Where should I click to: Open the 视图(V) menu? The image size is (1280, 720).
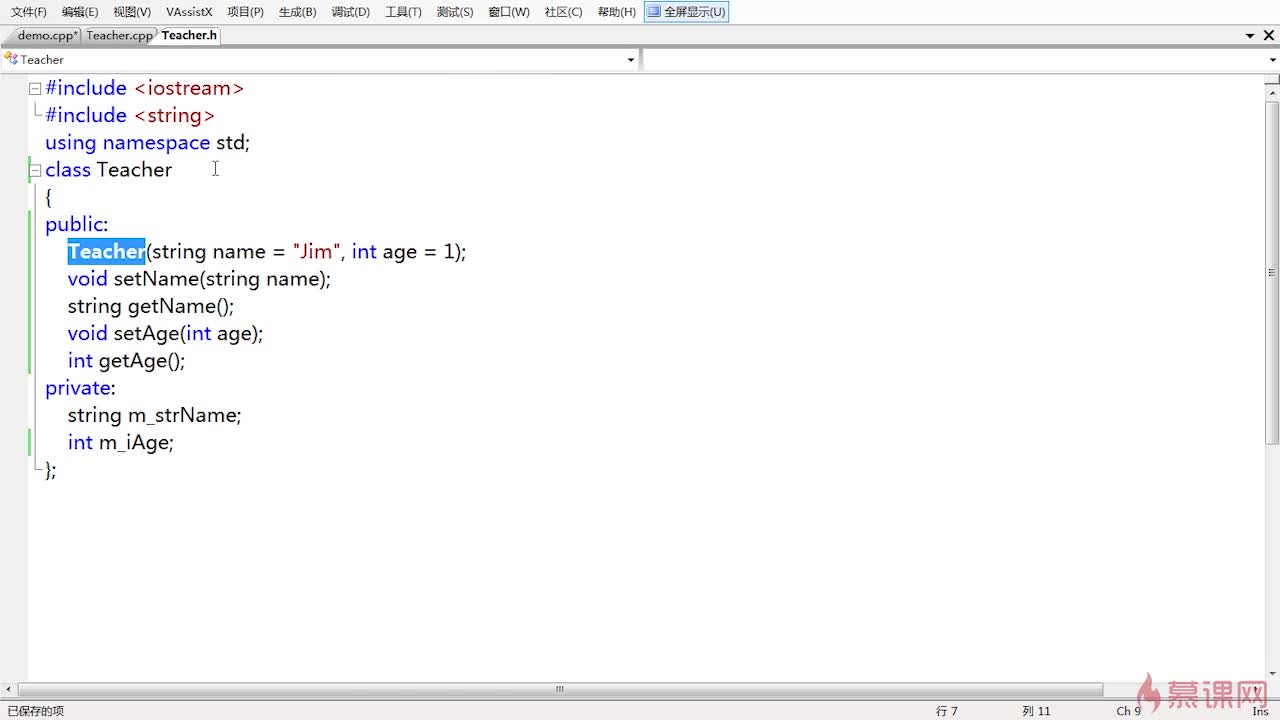click(x=132, y=12)
